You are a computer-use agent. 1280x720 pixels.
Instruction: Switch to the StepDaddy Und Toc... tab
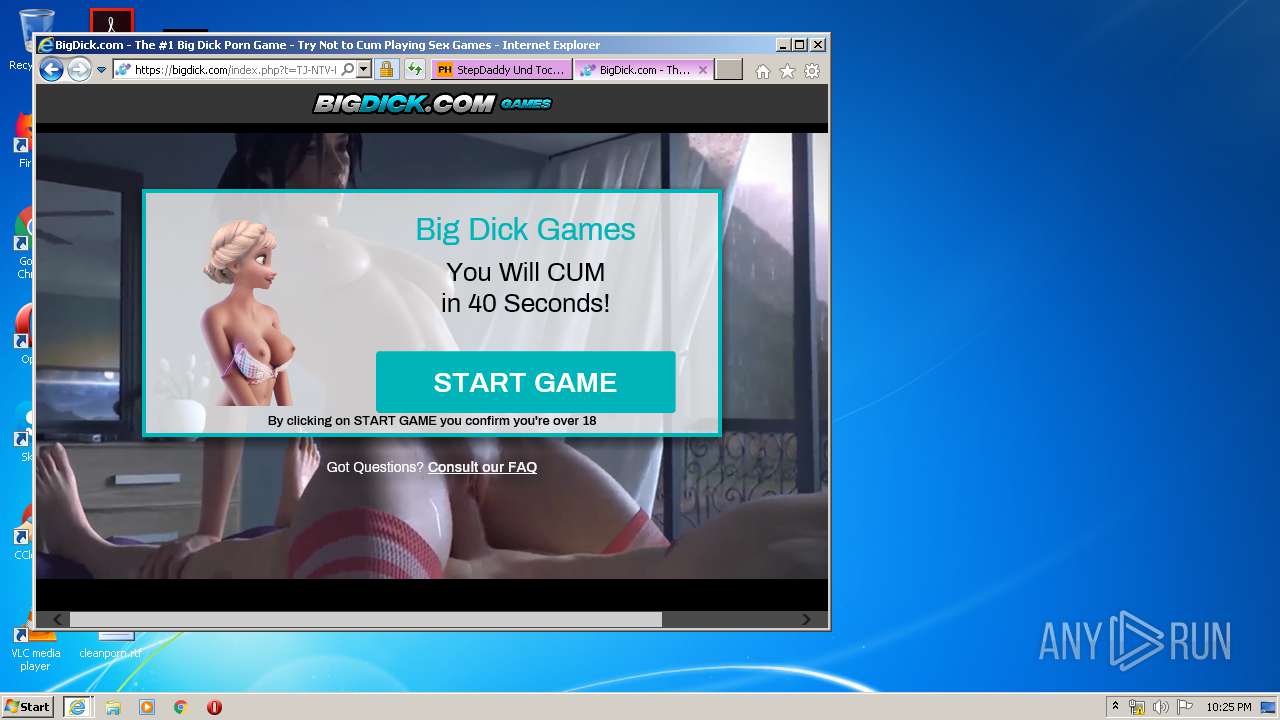point(502,70)
